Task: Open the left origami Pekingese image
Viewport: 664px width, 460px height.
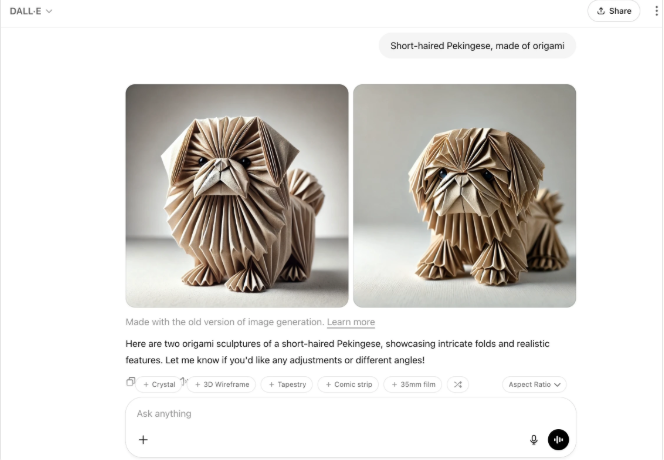Action: click(x=237, y=196)
